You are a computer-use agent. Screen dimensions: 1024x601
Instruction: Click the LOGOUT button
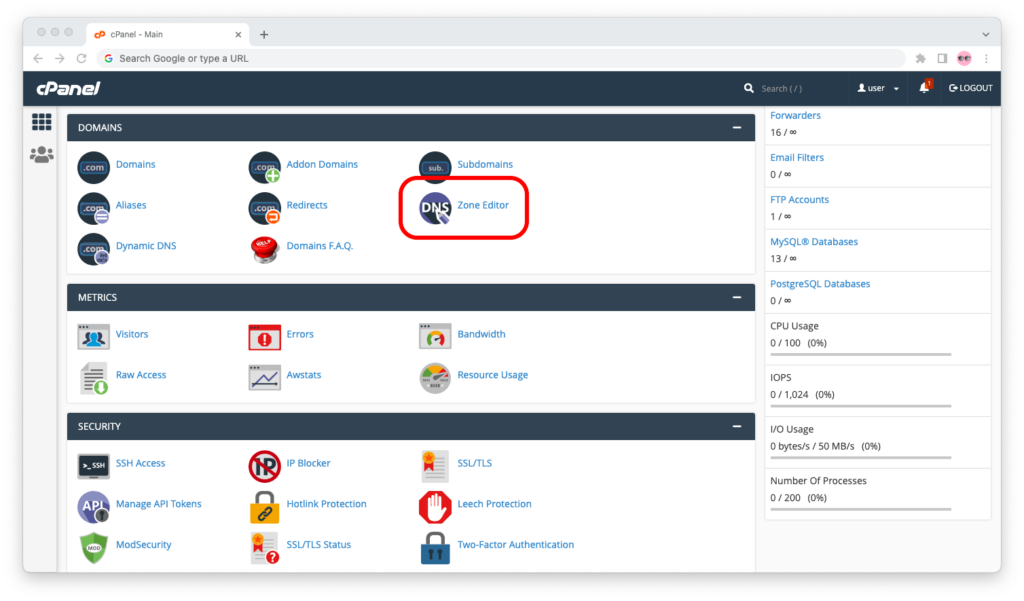point(970,88)
